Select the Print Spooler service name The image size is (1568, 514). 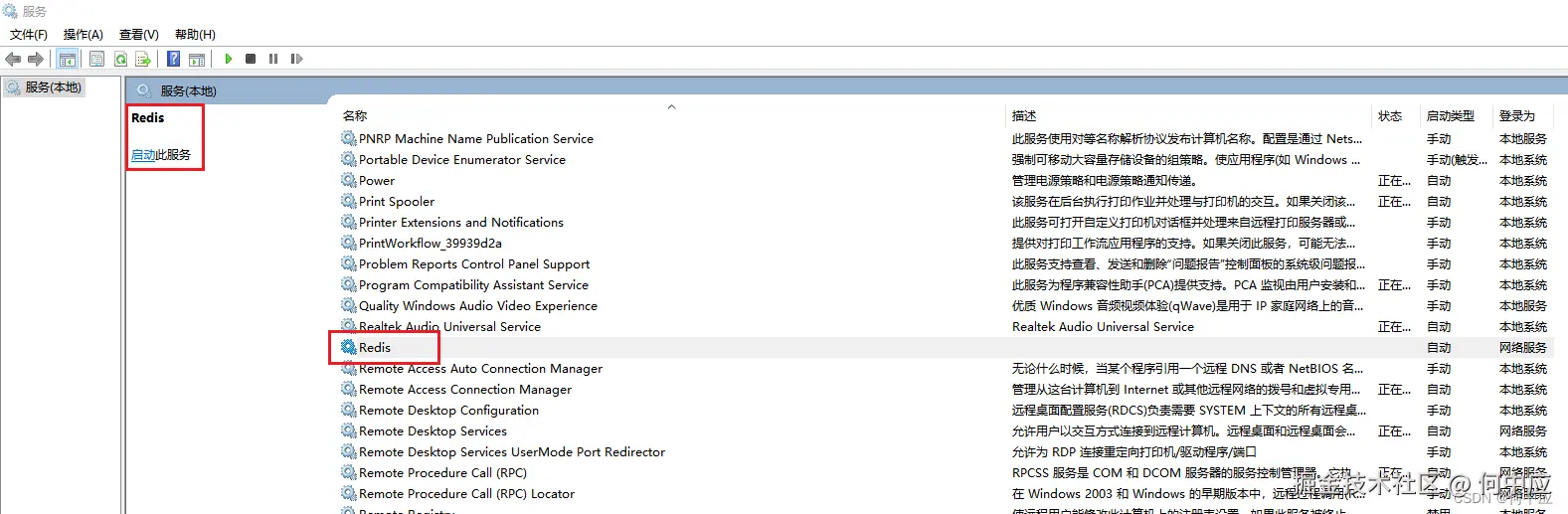[x=397, y=201]
